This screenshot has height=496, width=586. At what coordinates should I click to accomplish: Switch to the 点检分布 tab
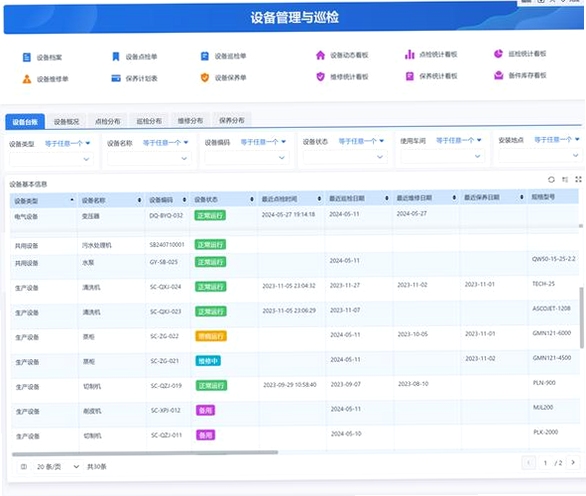coord(108,121)
